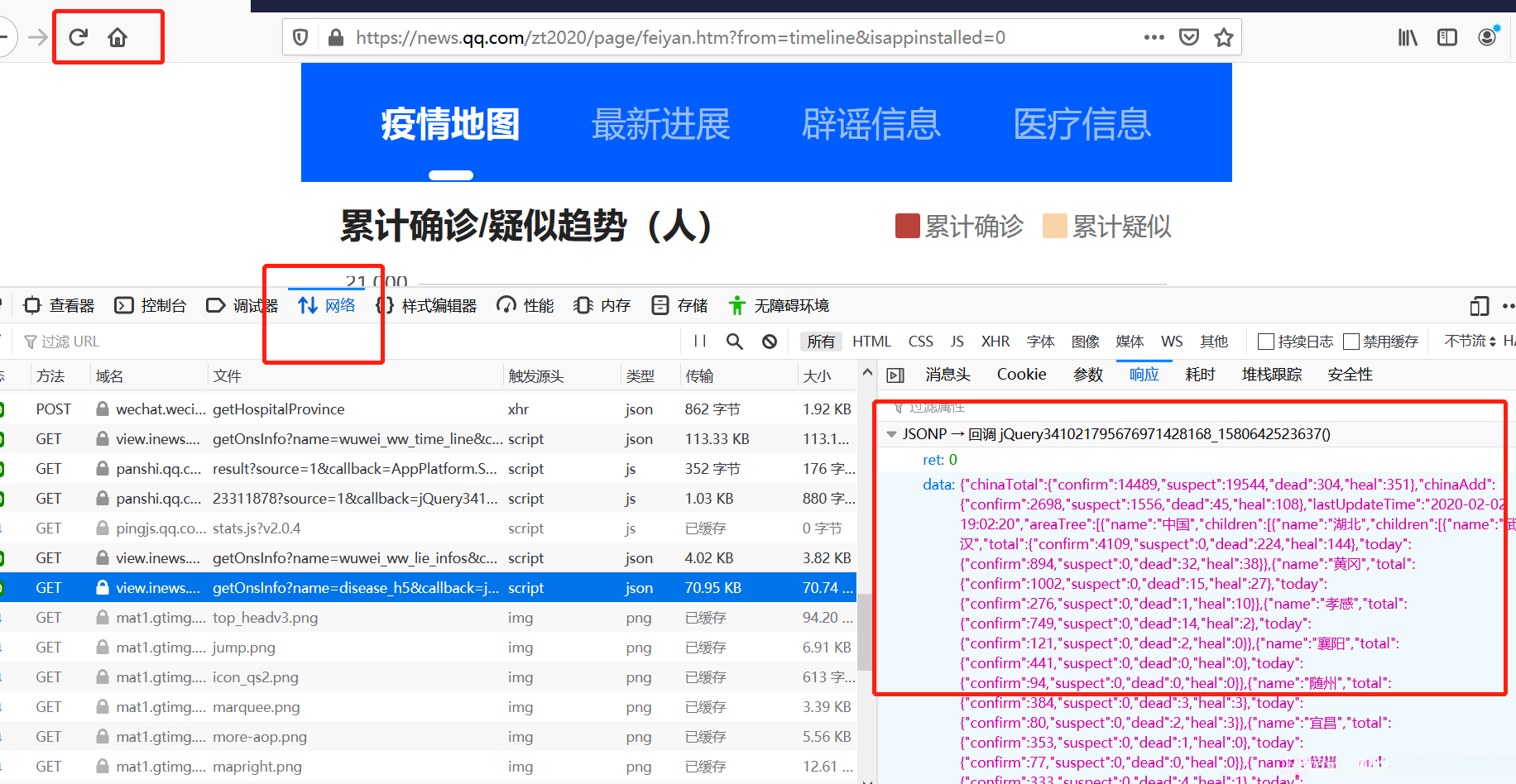Click the browser reload button

point(79,37)
